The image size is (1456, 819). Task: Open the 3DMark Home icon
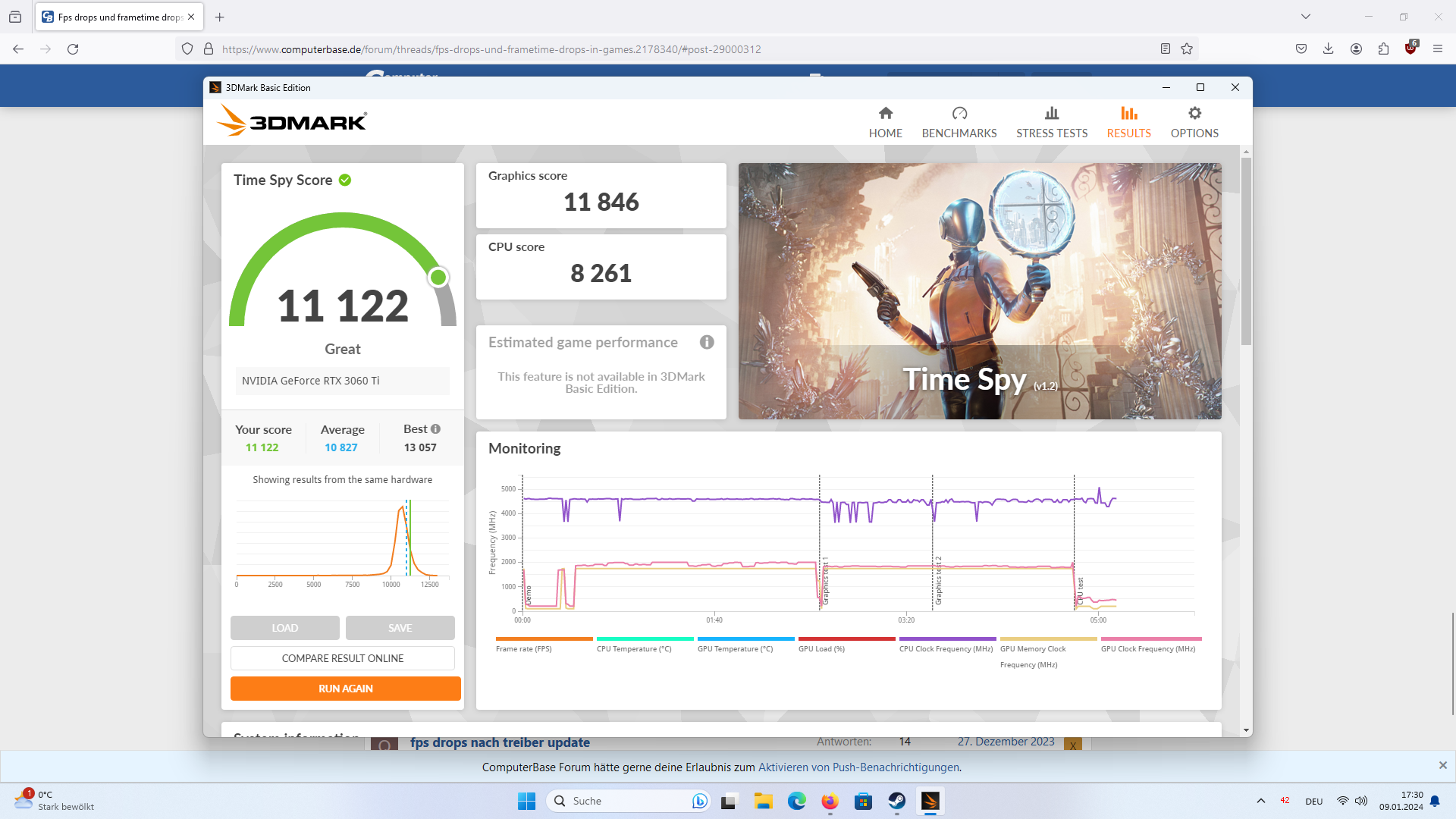click(885, 114)
